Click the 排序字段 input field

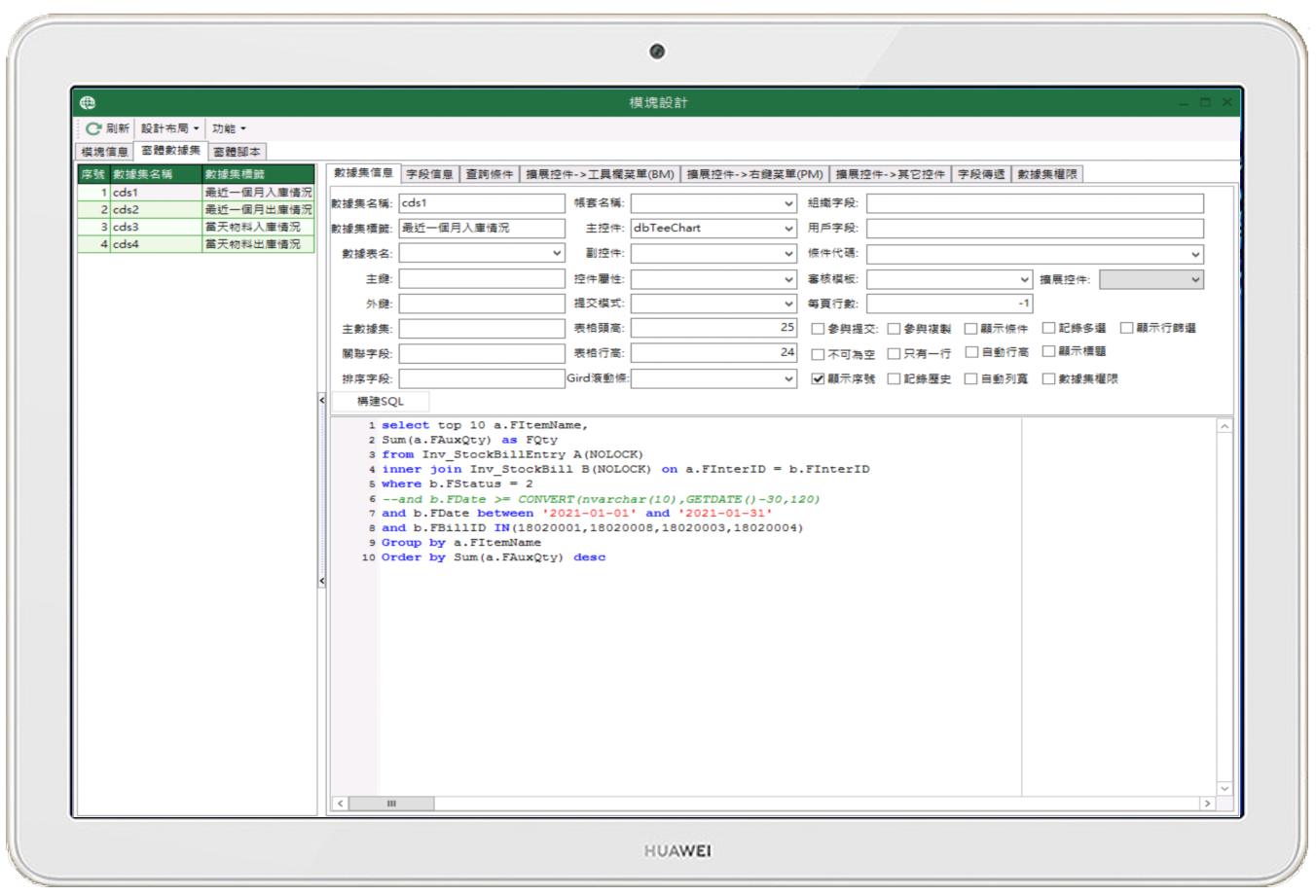click(x=482, y=378)
